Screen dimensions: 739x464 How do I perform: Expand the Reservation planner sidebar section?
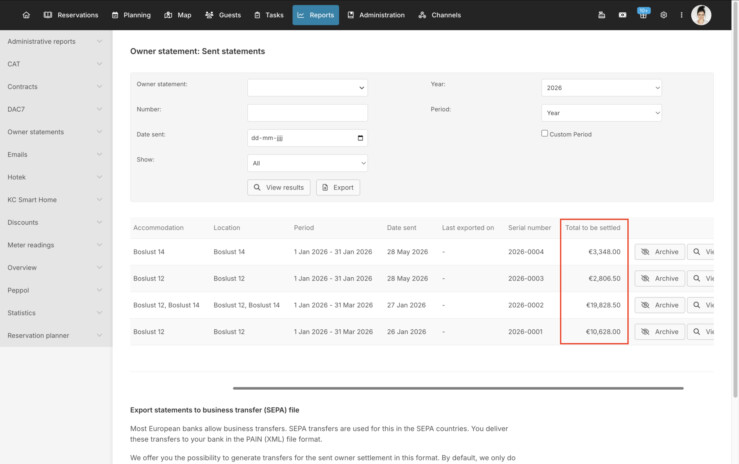click(56, 335)
